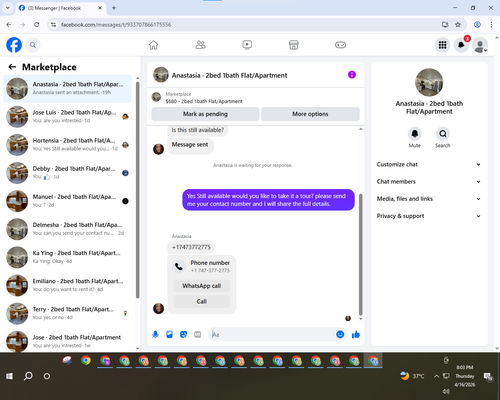The height and width of the screenshot is (400, 500).
Task: Choose a GIF
Action: tap(198, 334)
